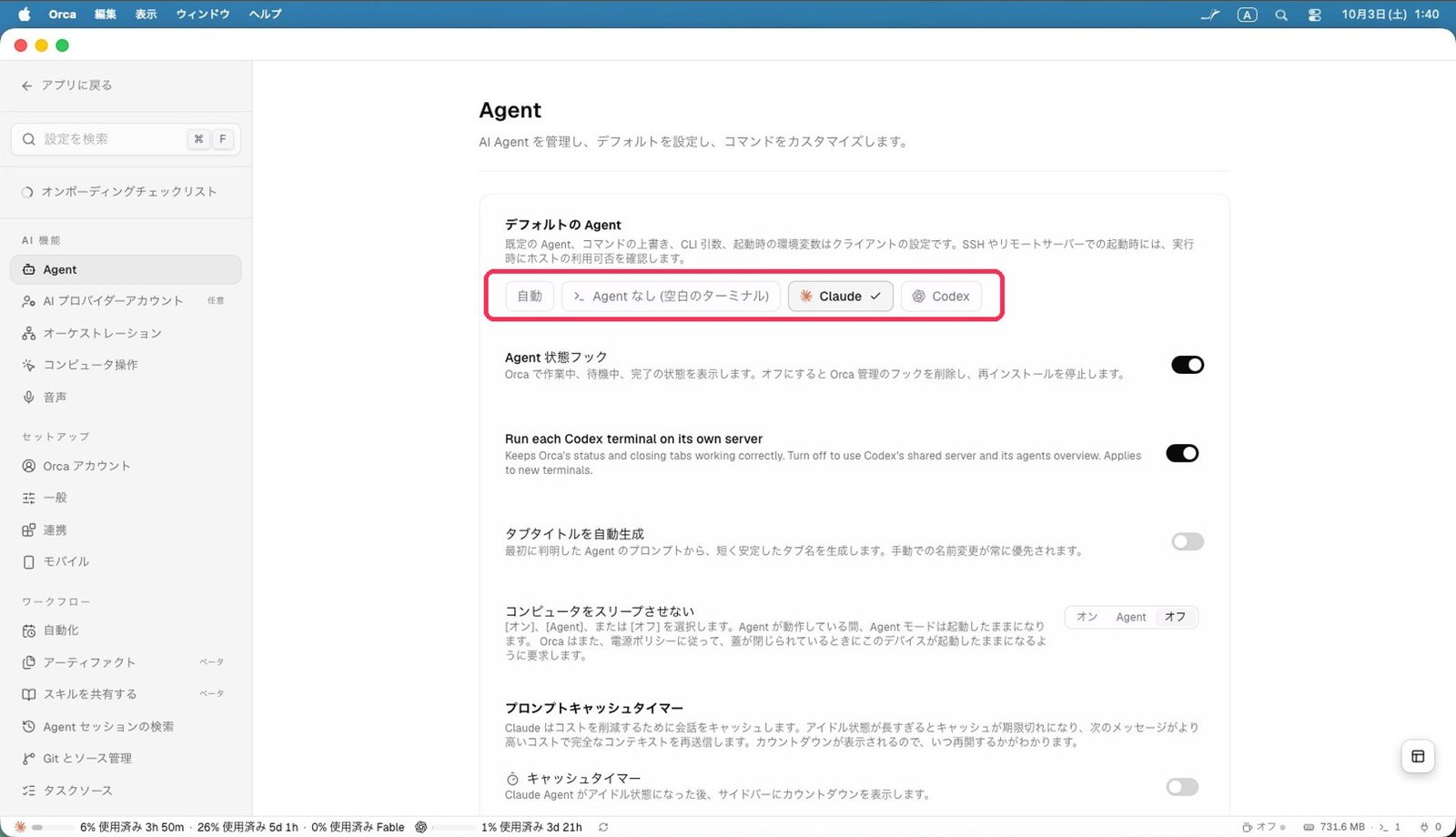Click the 731.6 MB memory indicator
The width and height of the screenshot is (1456, 837).
(x=1334, y=827)
